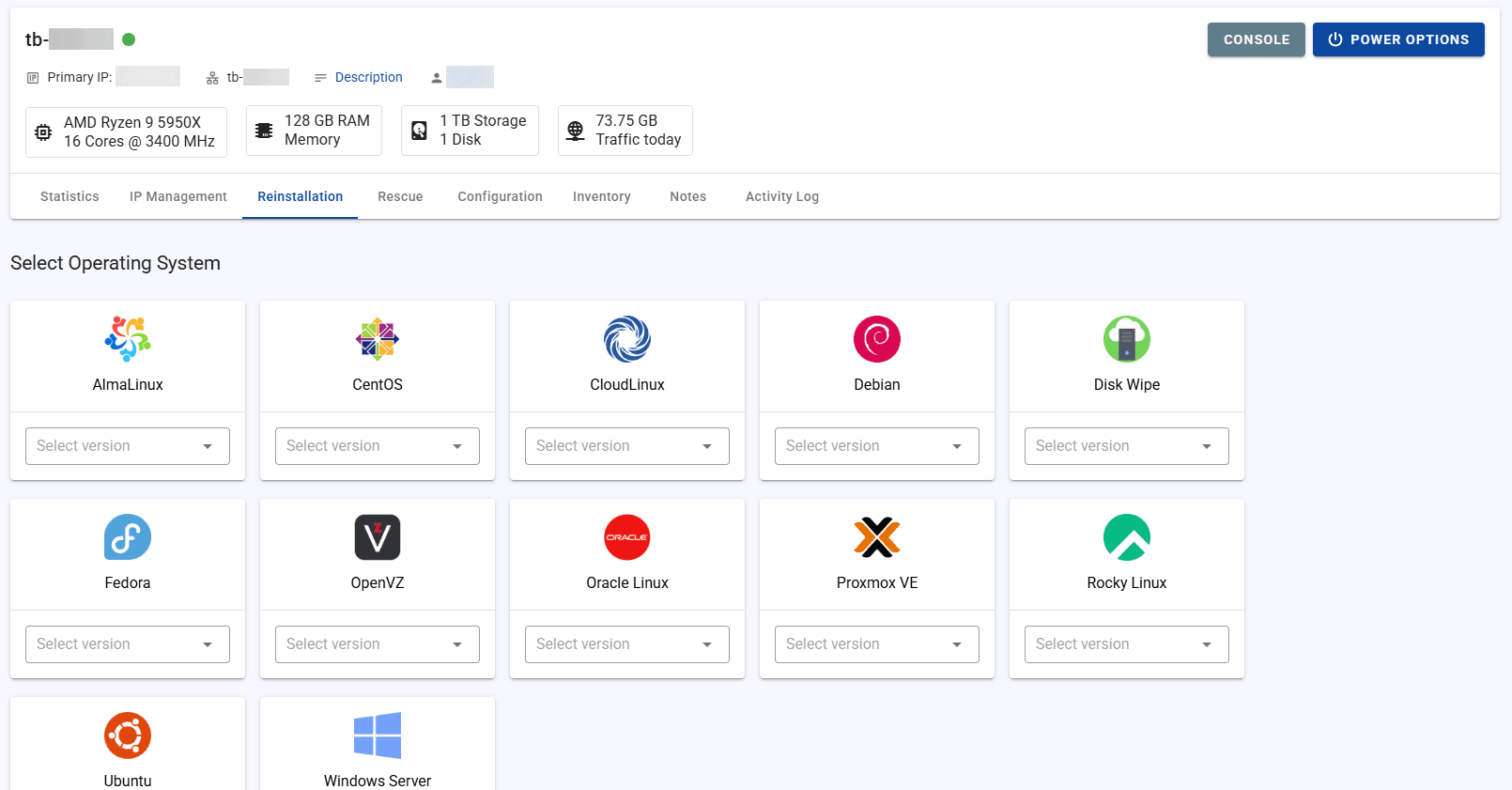1512x790 pixels.
Task: Click the Primary IP icon
Action: [33, 78]
